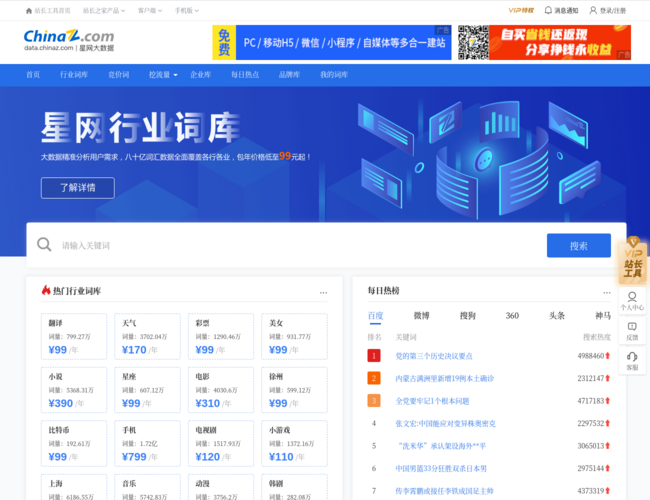650x500 pixels.
Task: Open 我的词库 nav item
Action: click(334, 75)
